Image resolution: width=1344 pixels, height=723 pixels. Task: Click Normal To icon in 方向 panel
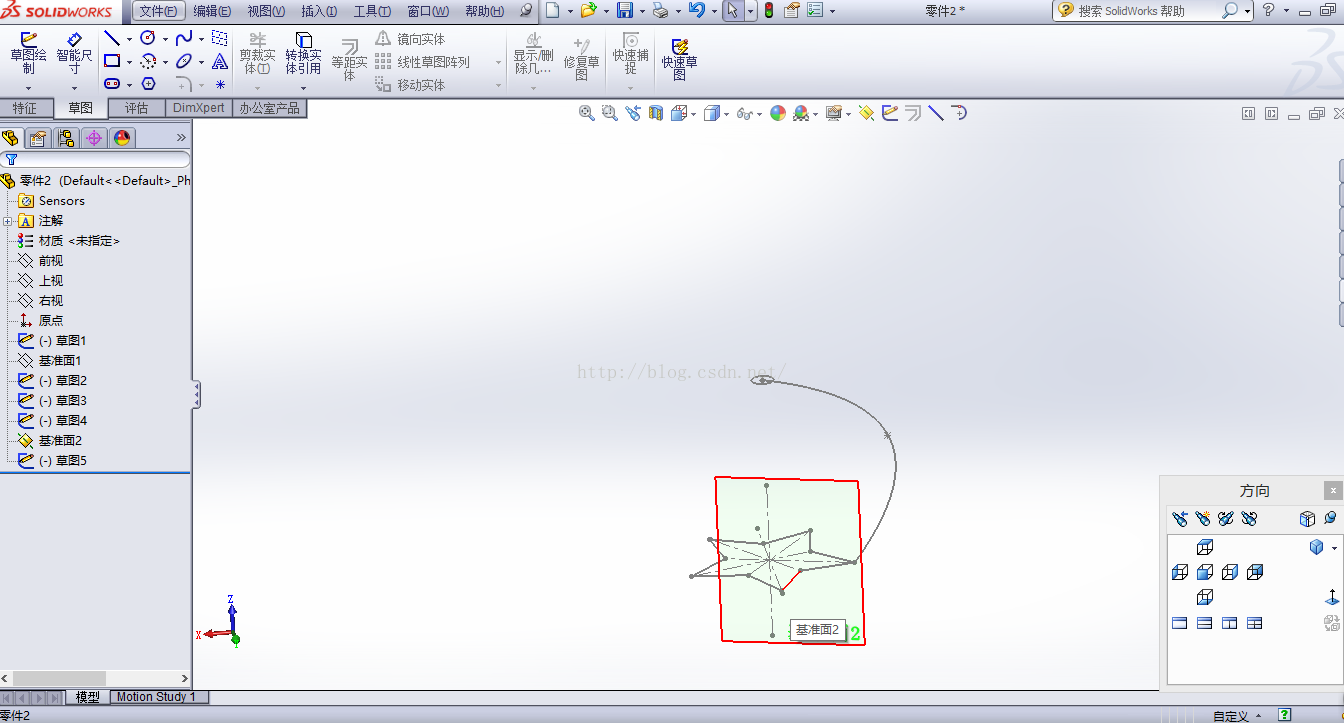click(1332, 597)
